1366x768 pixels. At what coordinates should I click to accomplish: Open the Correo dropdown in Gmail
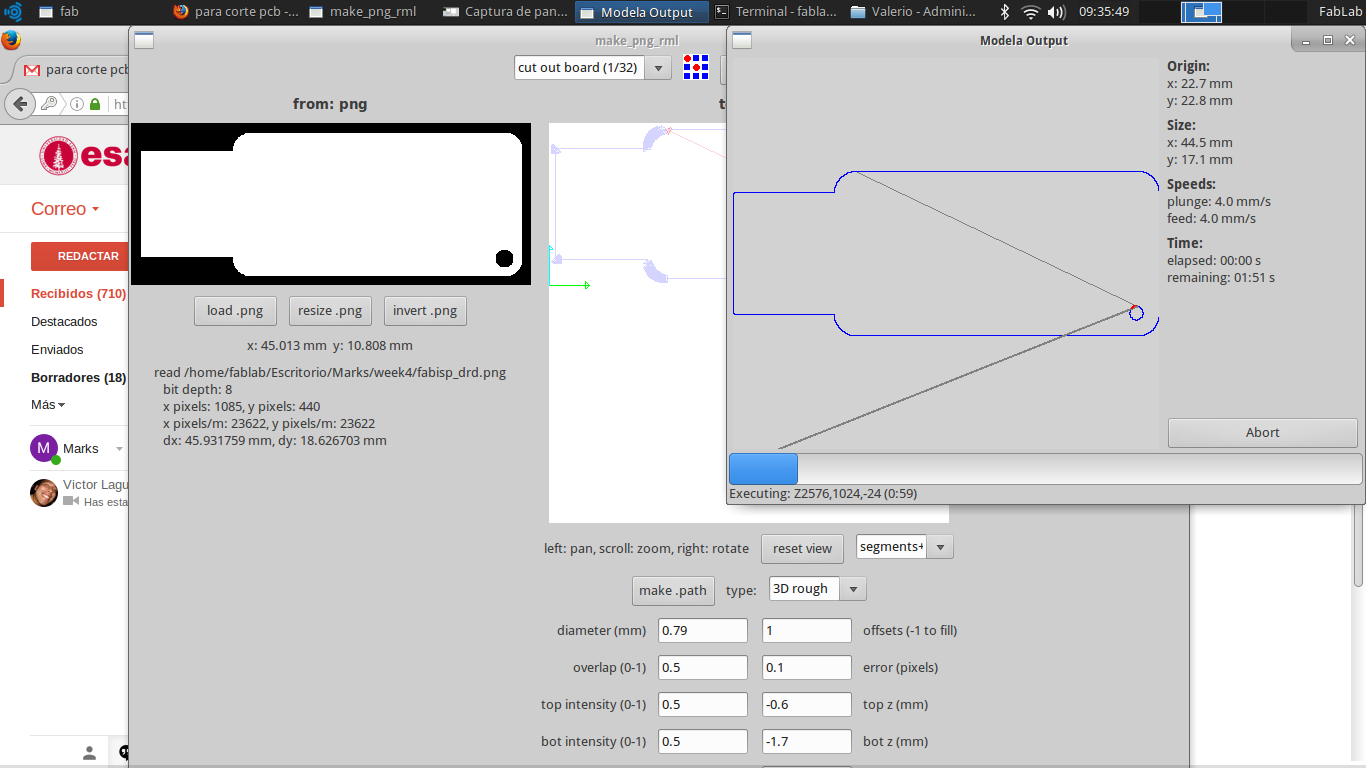point(65,209)
